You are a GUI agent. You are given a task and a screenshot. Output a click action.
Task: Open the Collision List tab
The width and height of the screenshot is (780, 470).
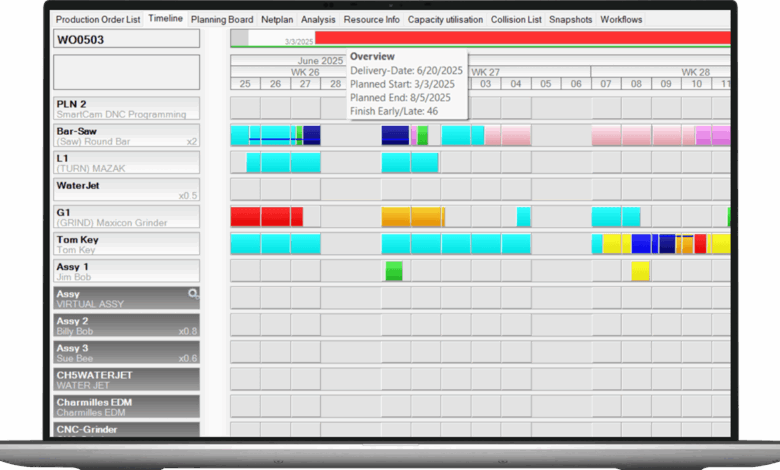coord(517,19)
